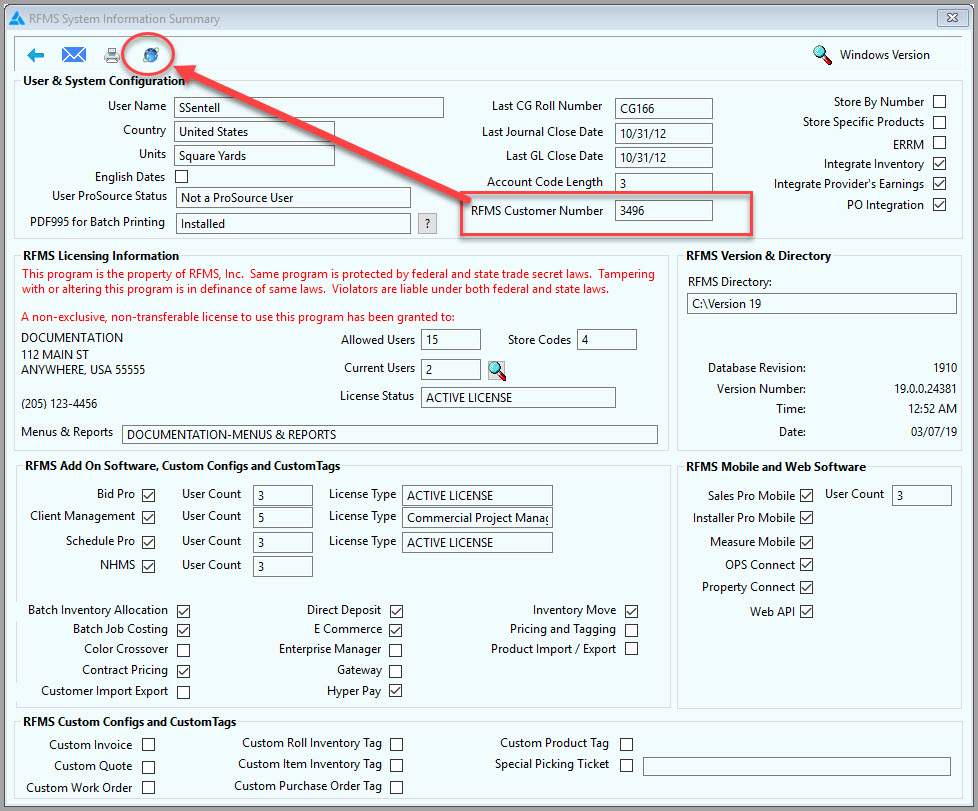Click the Units field Square Yards
This screenshot has height=811, width=978.
coord(254,155)
